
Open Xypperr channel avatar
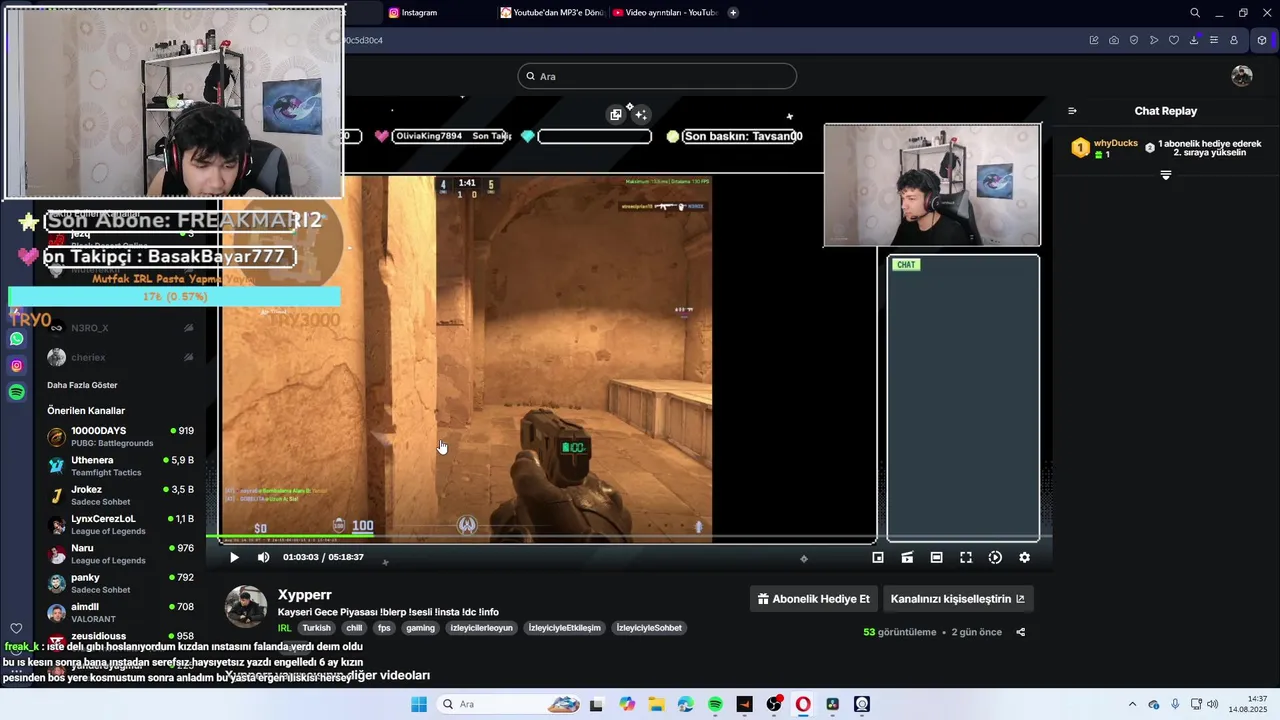(245, 607)
